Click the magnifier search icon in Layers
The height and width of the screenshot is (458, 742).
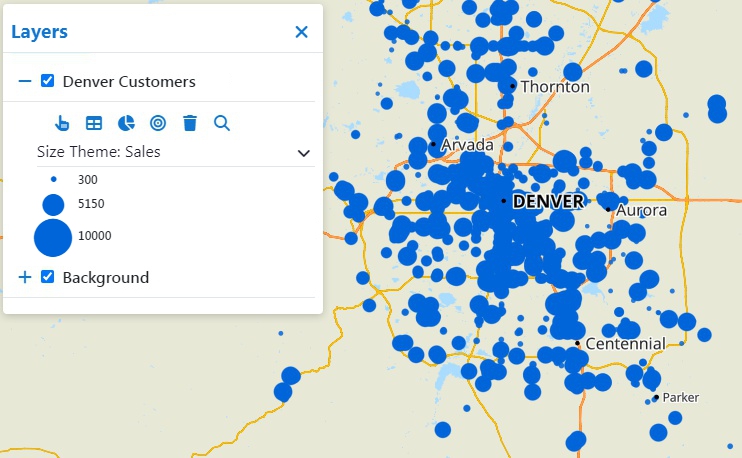[x=222, y=123]
